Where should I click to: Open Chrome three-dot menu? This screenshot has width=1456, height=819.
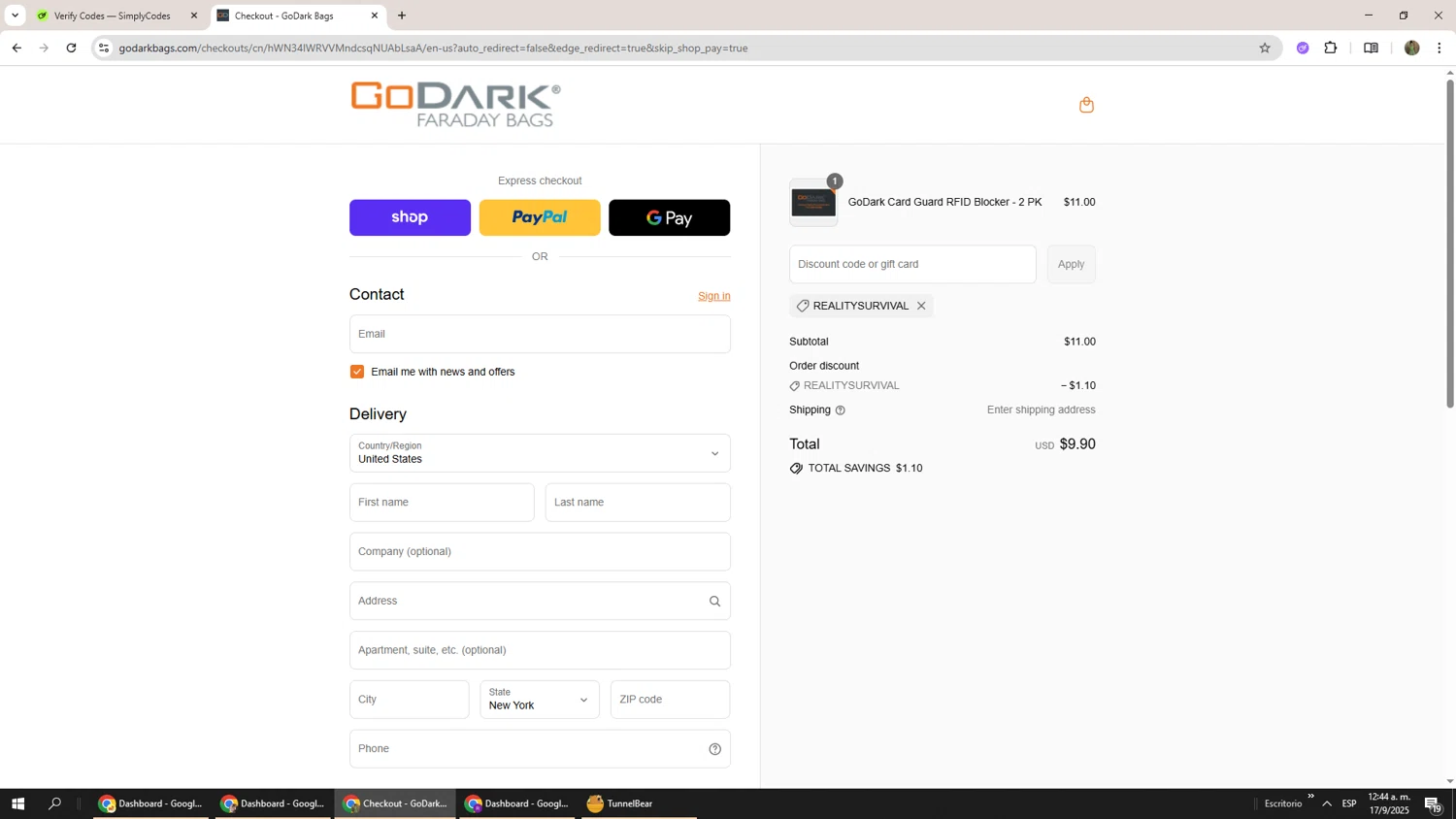pyautogui.click(x=1439, y=48)
